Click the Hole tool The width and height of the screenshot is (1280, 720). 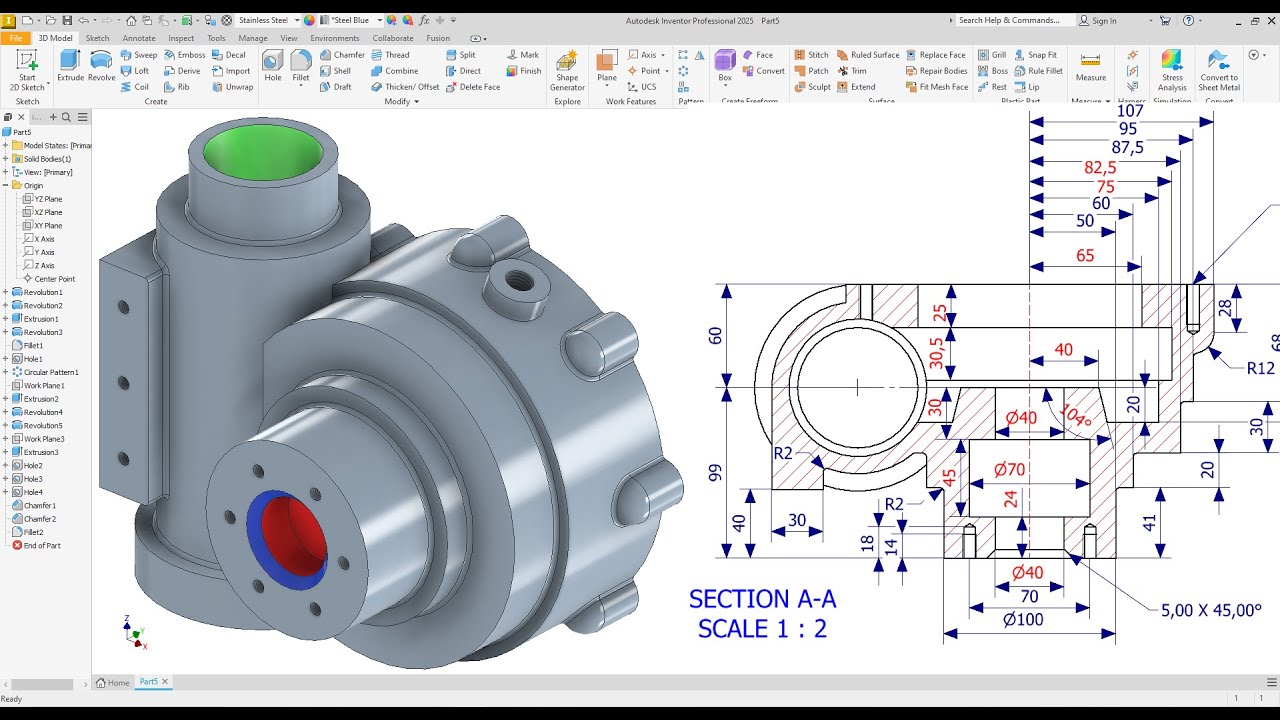273,66
